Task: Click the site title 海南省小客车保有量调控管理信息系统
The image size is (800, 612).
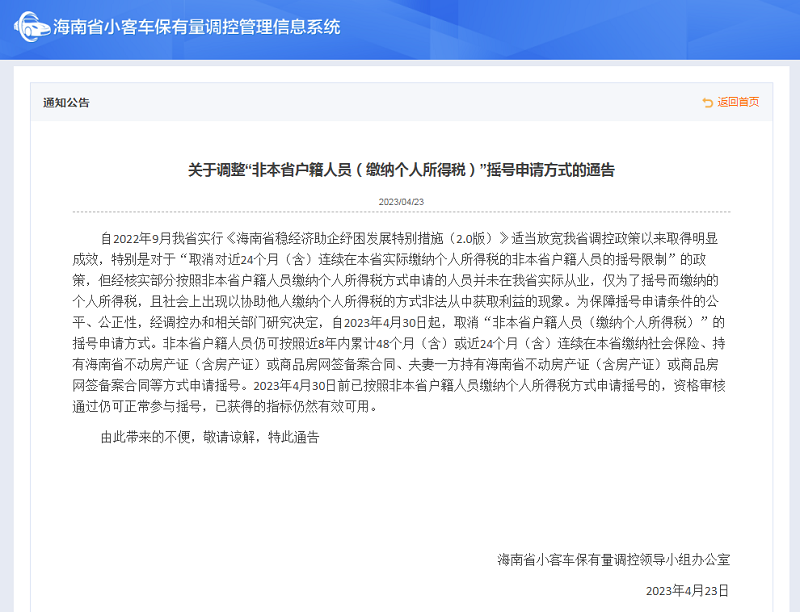Action: pyautogui.click(x=195, y=28)
